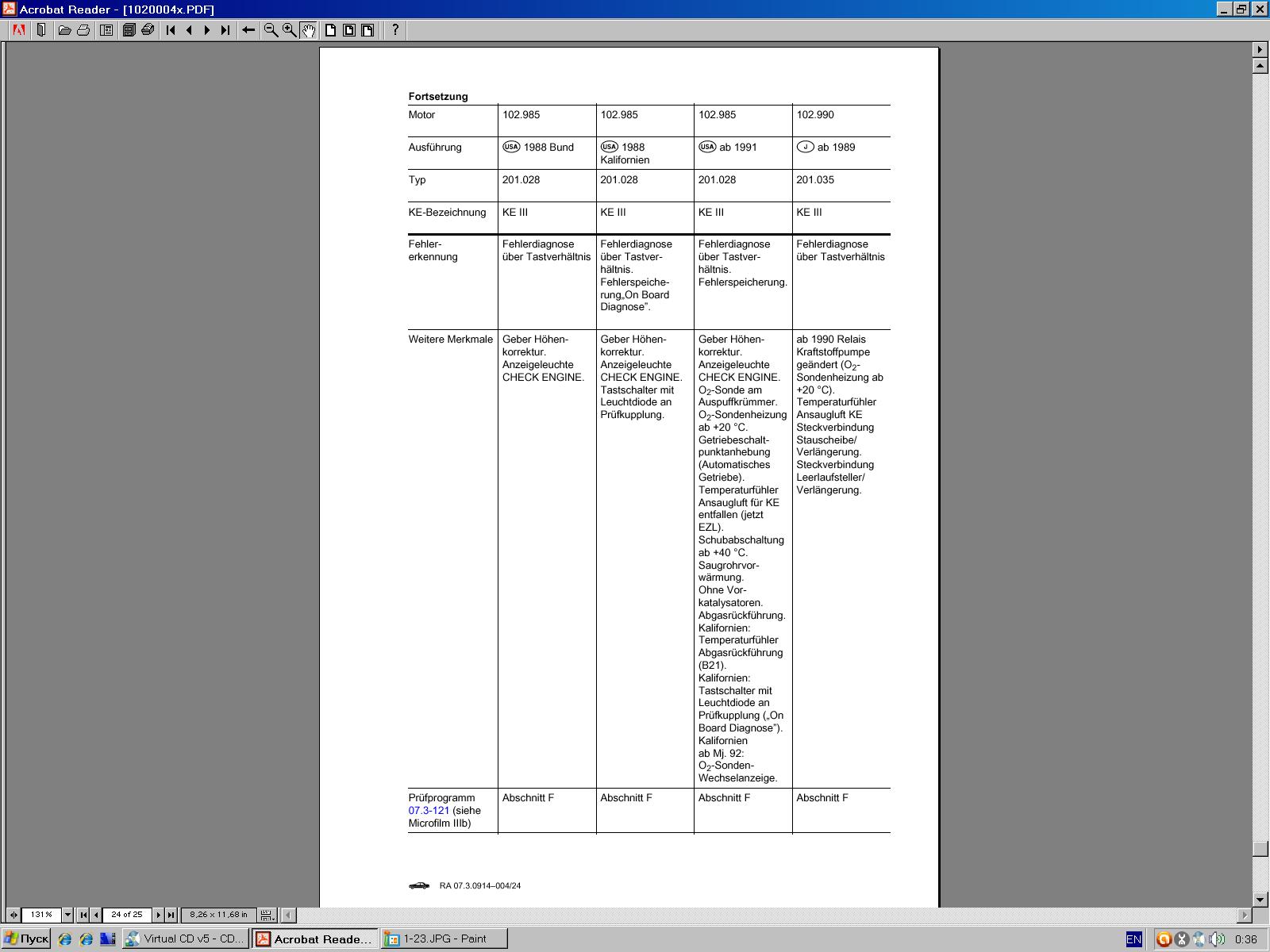
Task: Click the 131% zoom field
Action: [41, 915]
